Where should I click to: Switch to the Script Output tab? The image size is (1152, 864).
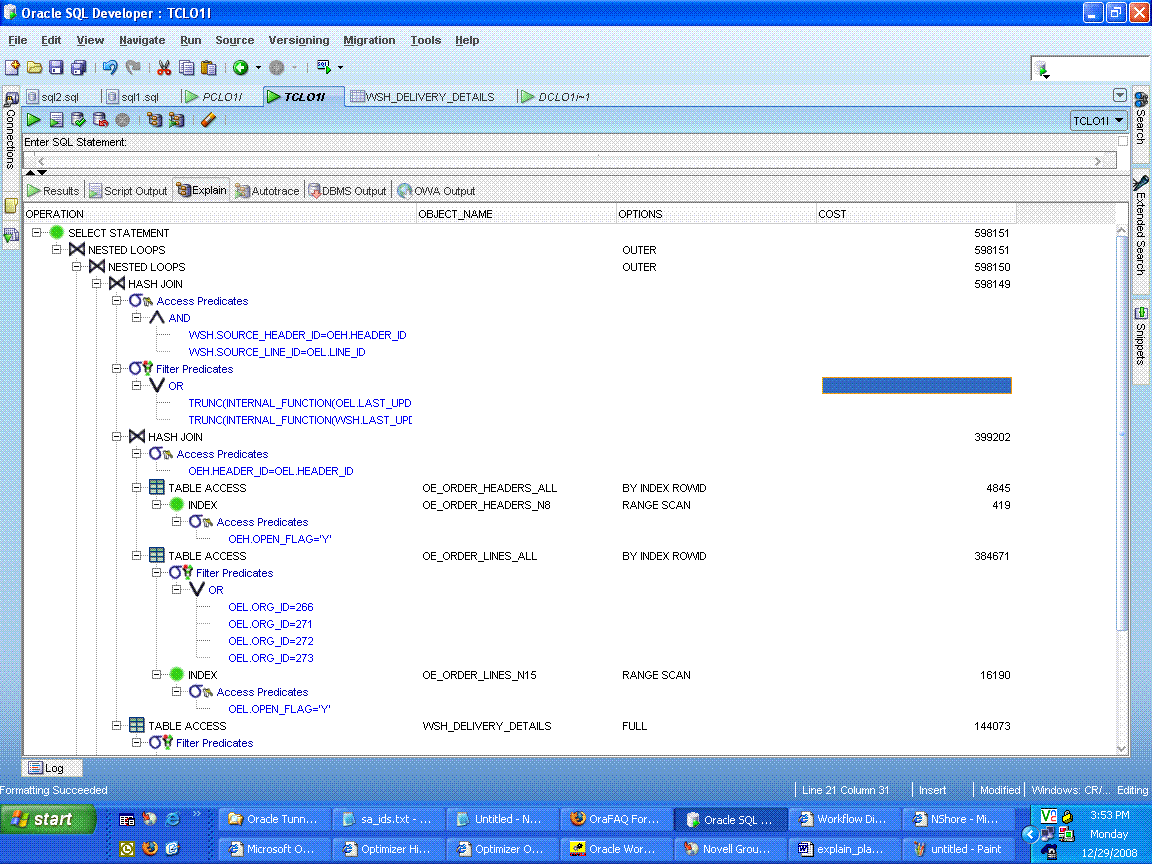click(x=128, y=191)
